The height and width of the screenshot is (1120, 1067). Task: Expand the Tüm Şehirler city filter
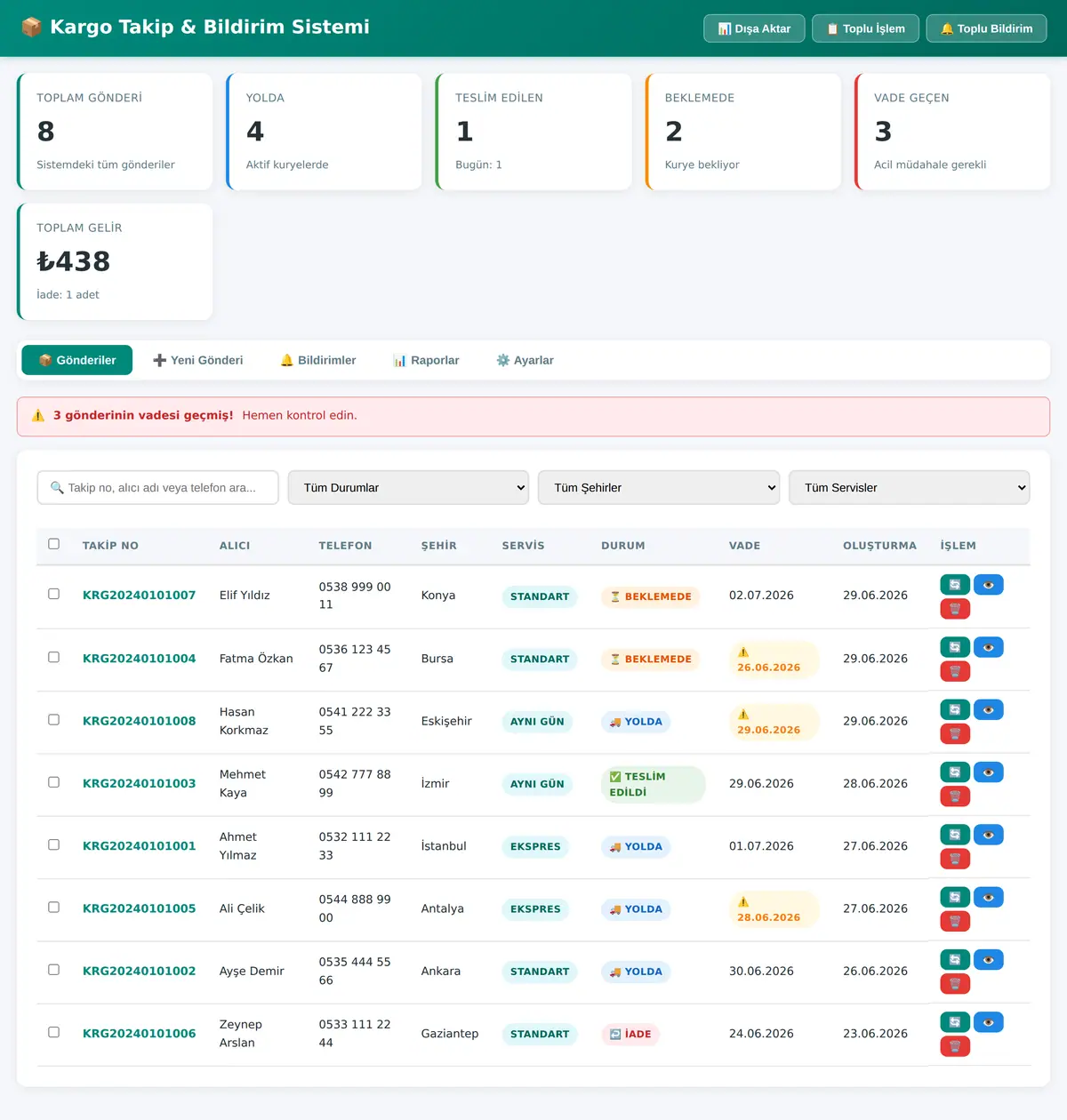pos(659,487)
